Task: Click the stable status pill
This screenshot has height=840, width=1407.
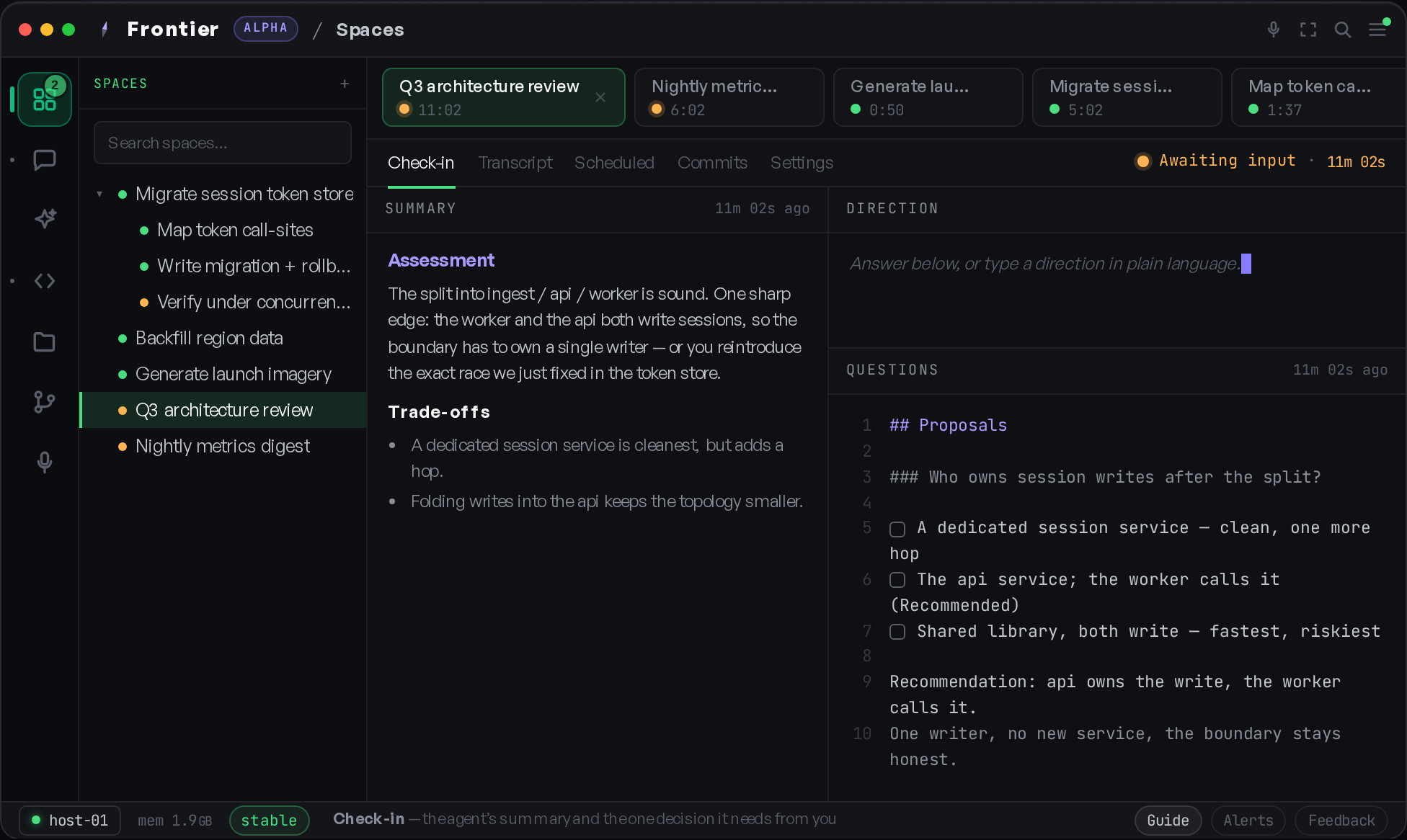Action: 269,821
